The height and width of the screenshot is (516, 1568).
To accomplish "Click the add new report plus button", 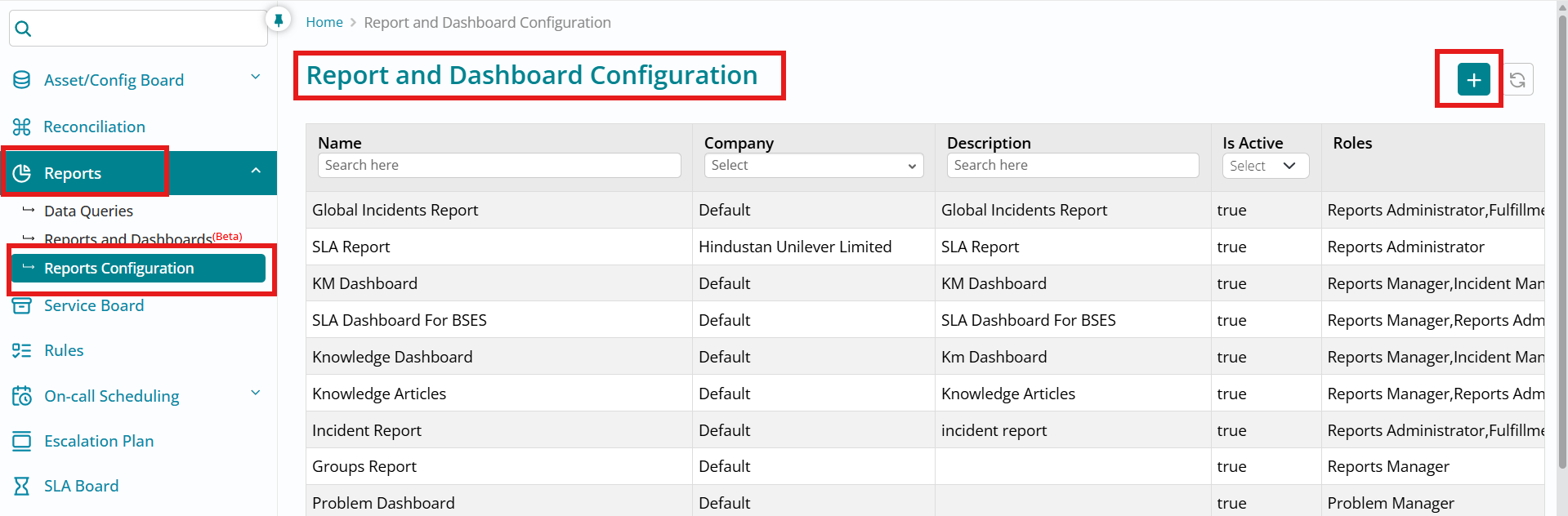I will (1473, 80).
